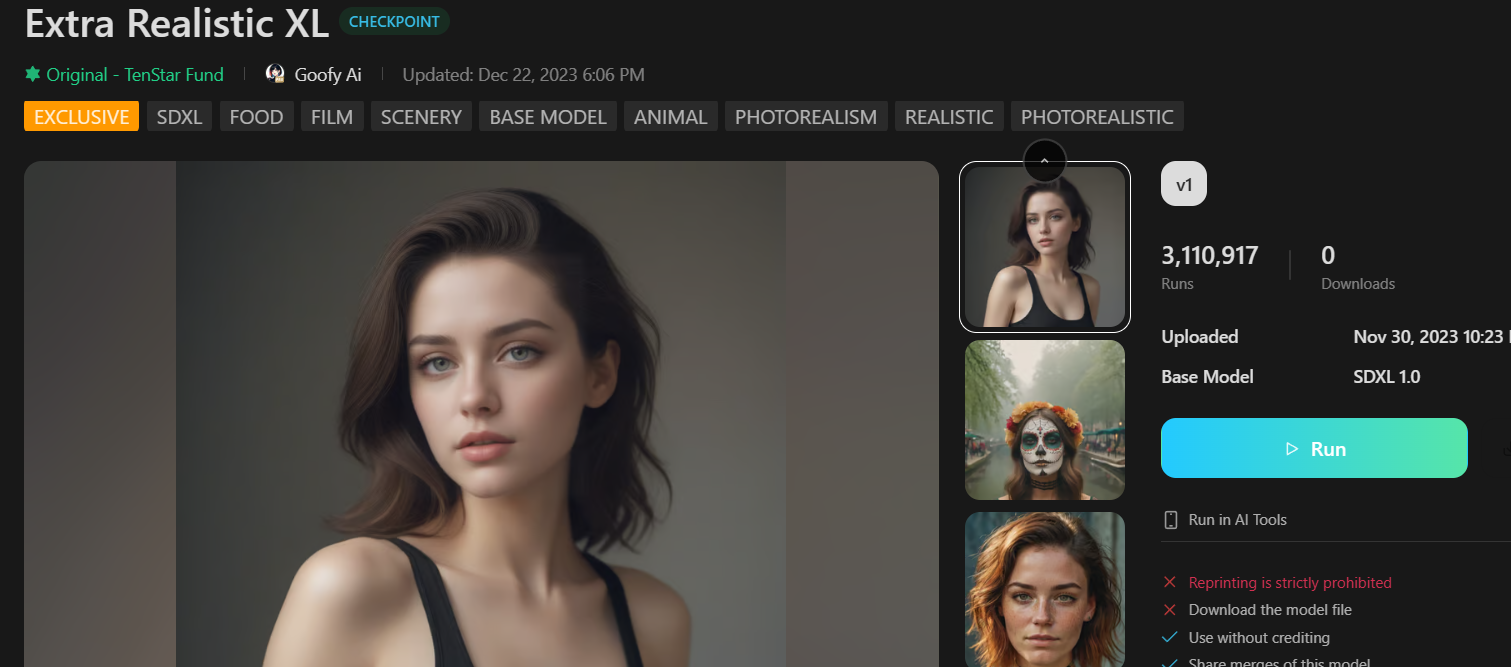Click the phone icon beside Run in AI Tools

(x=1171, y=520)
